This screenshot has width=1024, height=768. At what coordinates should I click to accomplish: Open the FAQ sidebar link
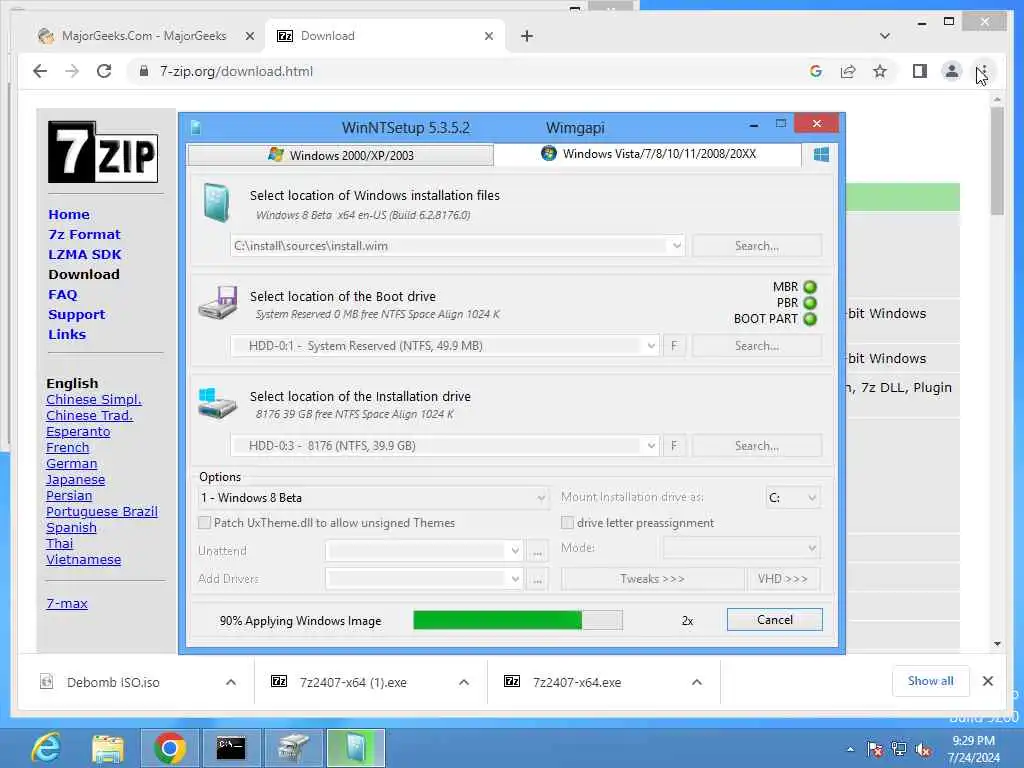[x=63, y=295]
